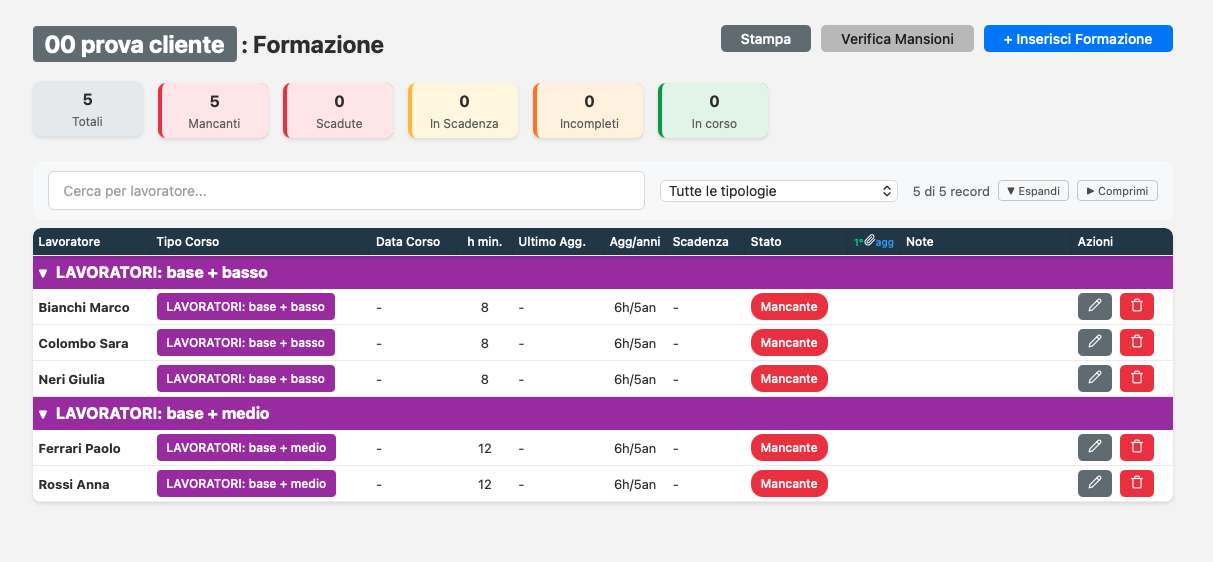The height and width of the screenshot is (562, 1213).
Task: Click the Stampa button
Action: pos(766,39)
